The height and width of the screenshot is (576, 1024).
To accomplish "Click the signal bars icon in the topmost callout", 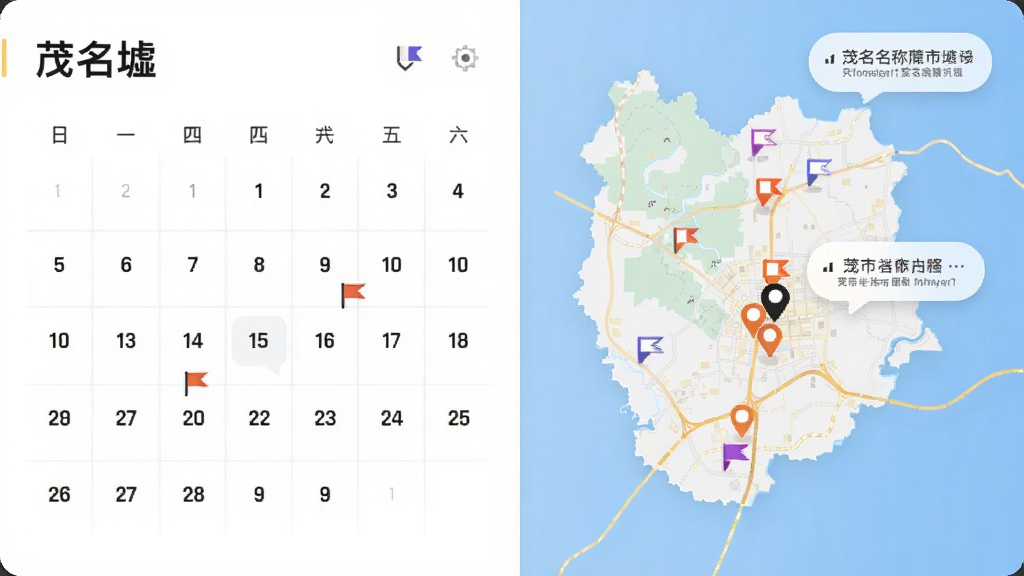I will (829, 59).
